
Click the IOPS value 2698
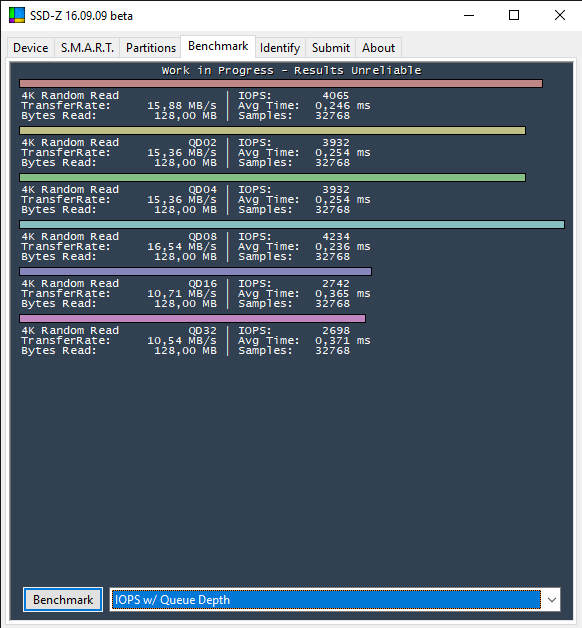[336, 330]
